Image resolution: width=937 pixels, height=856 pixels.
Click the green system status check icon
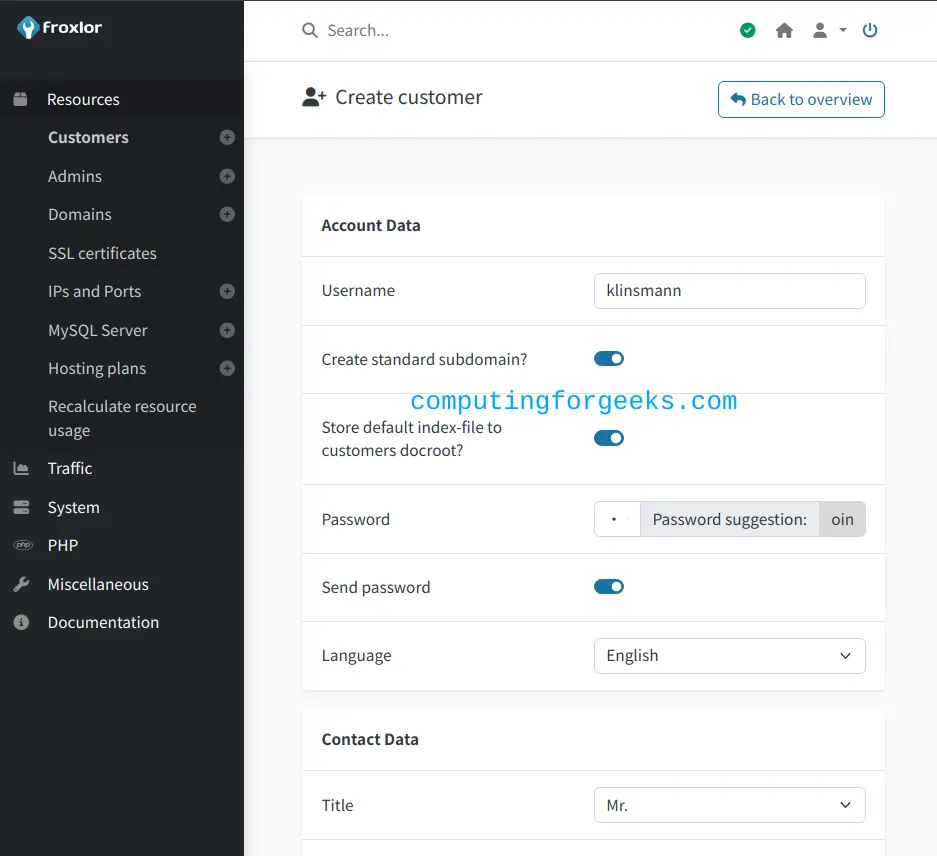click(748, 30)
